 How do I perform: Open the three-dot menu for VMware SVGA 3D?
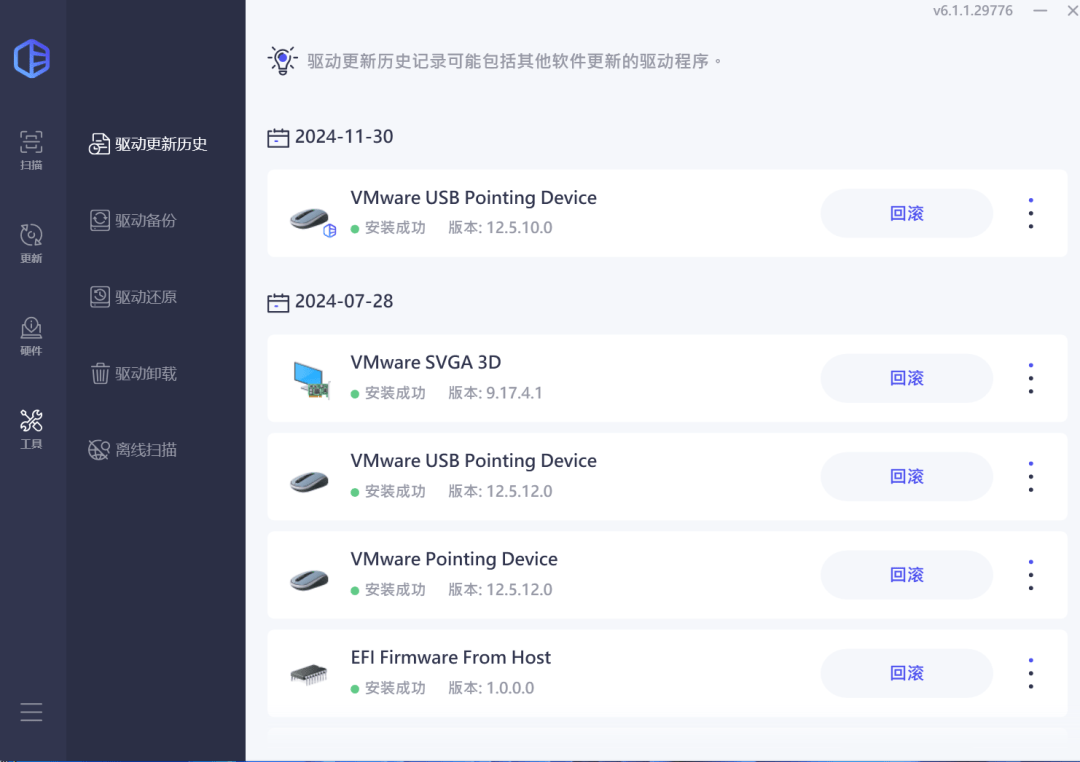1031,378
